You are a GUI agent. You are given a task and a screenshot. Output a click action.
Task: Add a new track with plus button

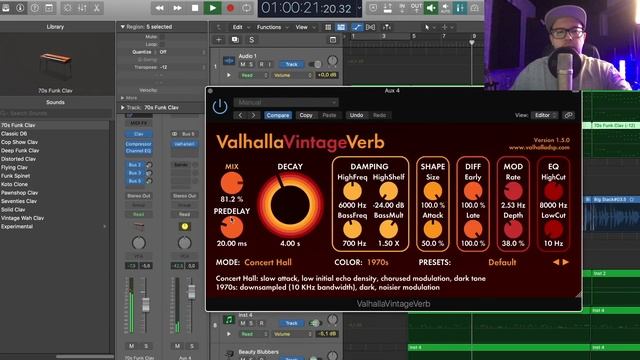click(218, 40)
